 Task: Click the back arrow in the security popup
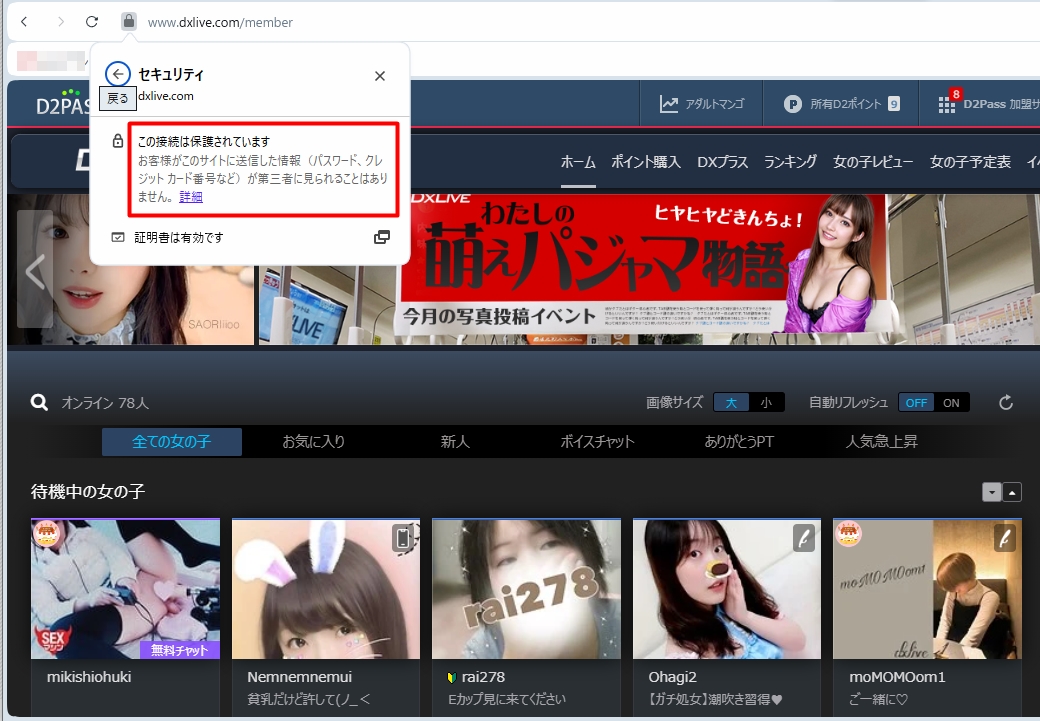pos(118,75)
